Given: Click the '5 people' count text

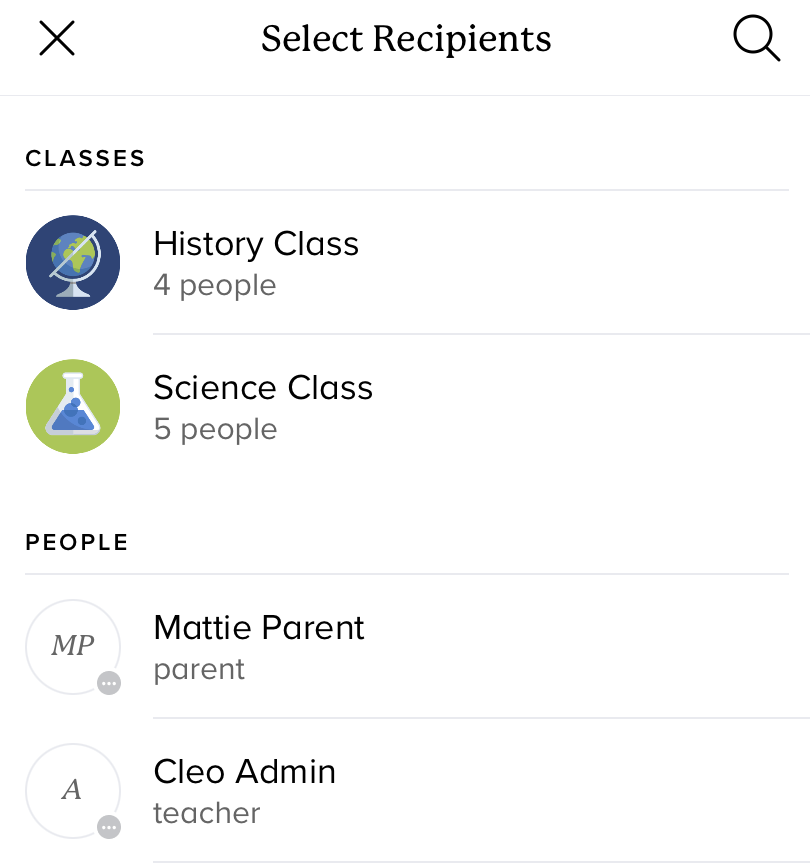Looking at the screenshot, I should pos(215,430).
